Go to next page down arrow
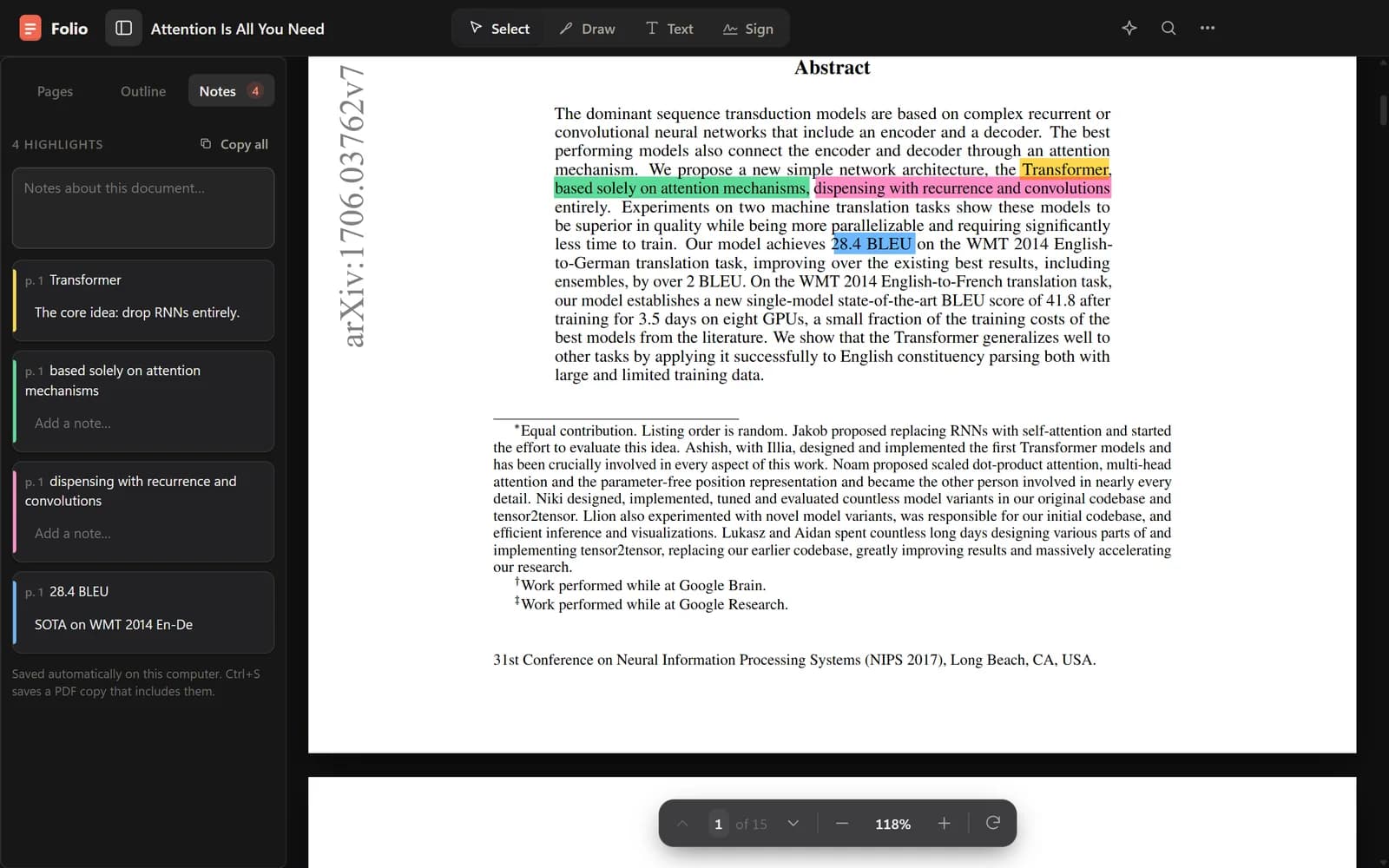 pos(793,824)
